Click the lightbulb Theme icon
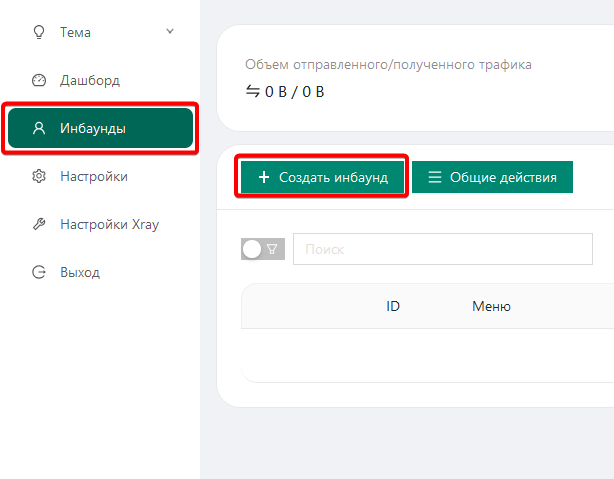The image size is (614, 479). coord(39,32)
